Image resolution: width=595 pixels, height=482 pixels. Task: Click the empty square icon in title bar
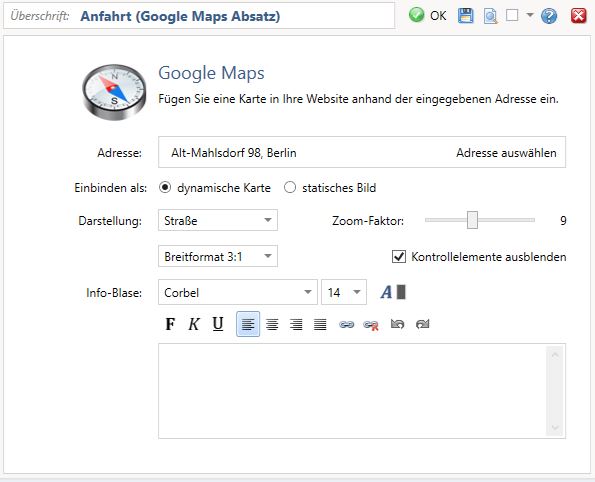[x=512, y=16]
